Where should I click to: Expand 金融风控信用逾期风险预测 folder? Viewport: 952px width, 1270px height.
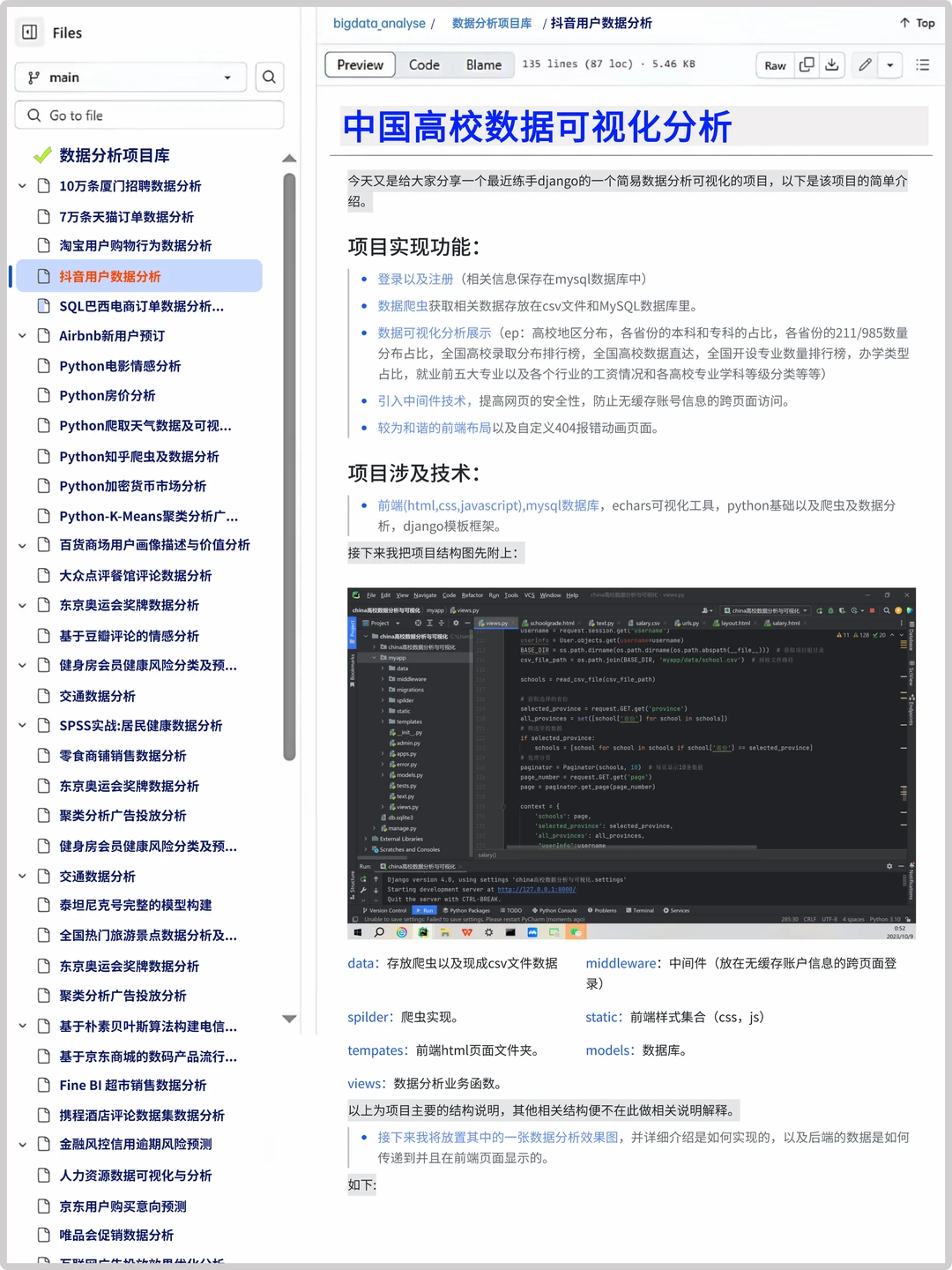click(22, 1144)
